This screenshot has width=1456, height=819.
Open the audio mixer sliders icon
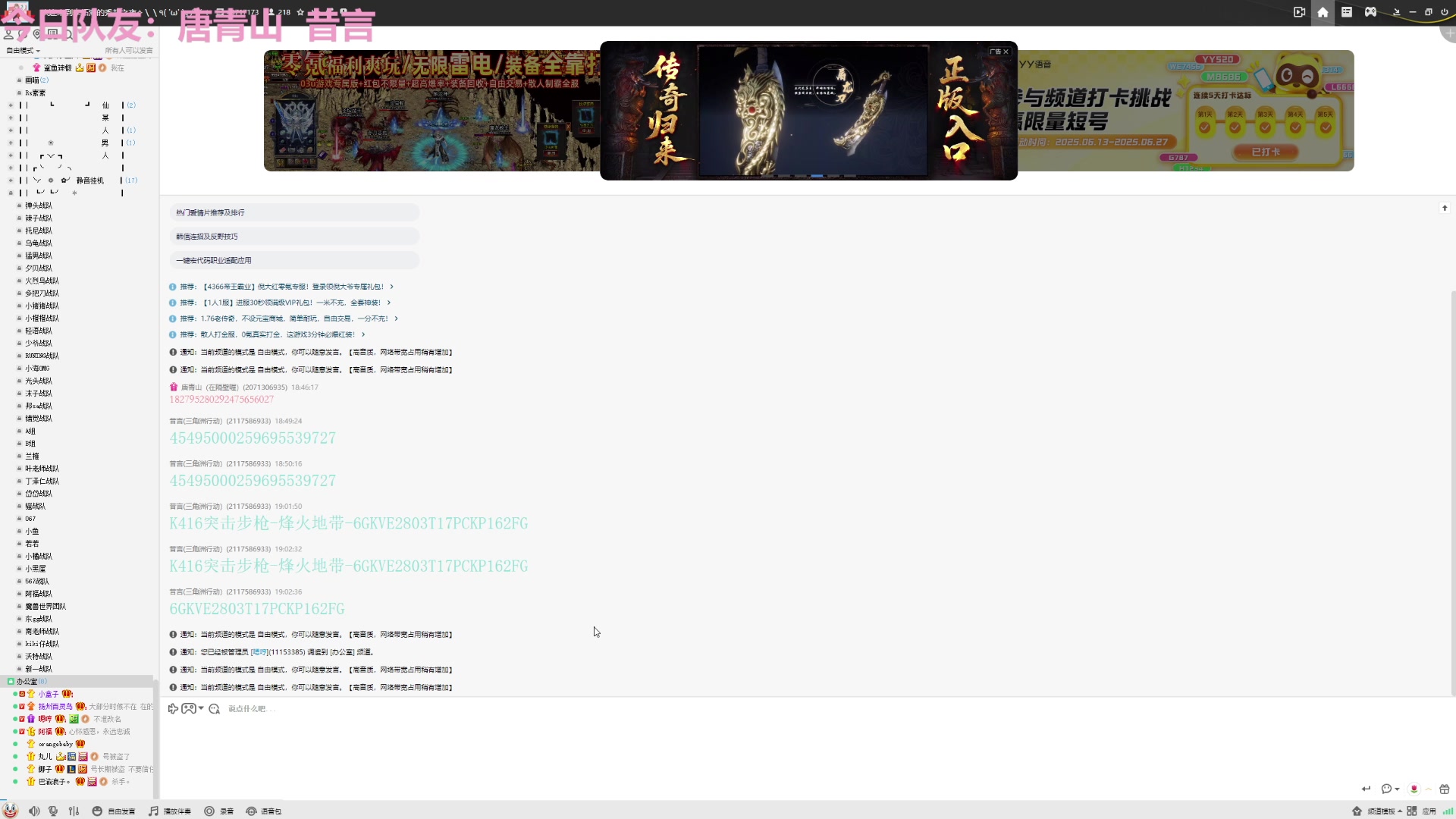74,811
